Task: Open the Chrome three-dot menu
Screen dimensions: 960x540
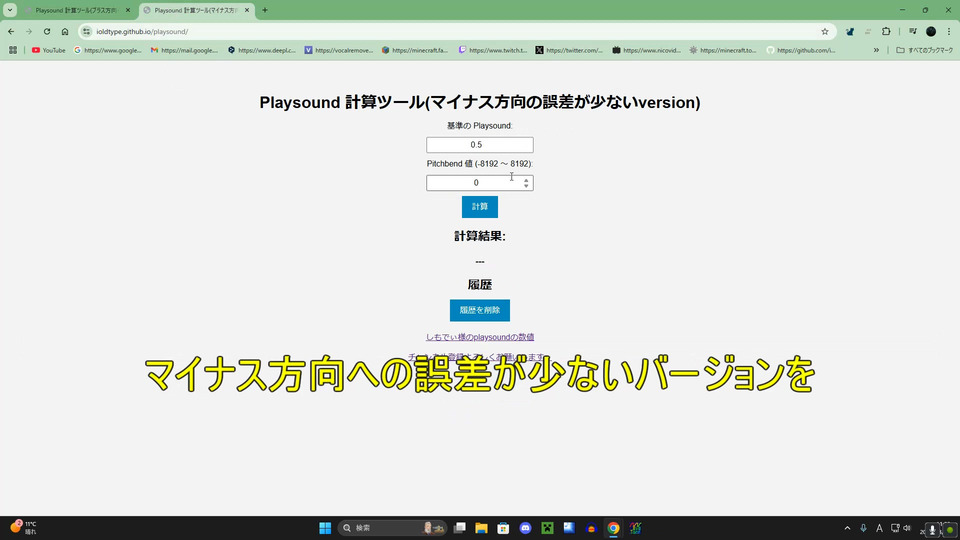Action: [x=949, y=31]
